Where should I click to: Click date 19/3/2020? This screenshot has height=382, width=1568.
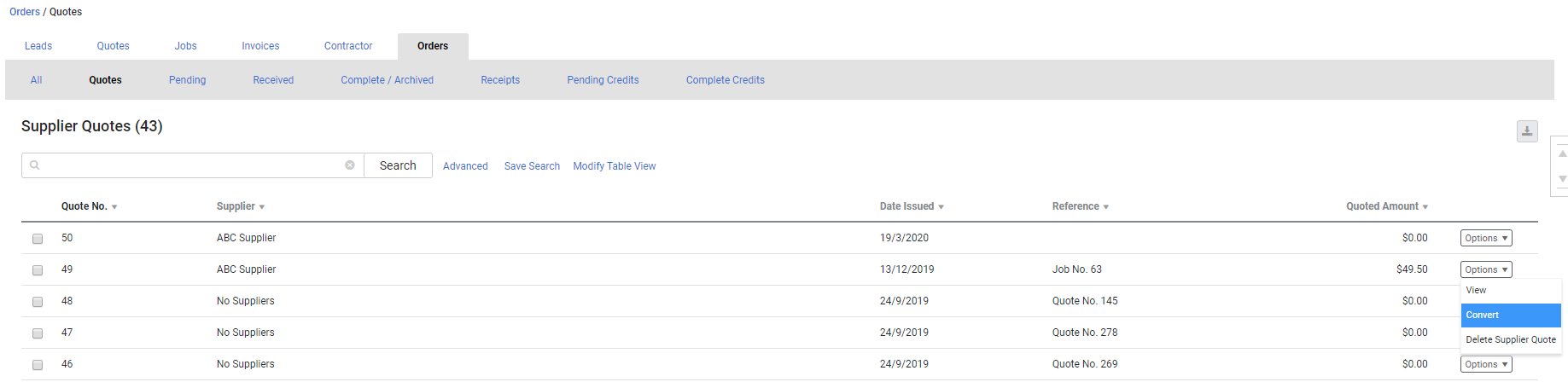[x=904, y=238]
